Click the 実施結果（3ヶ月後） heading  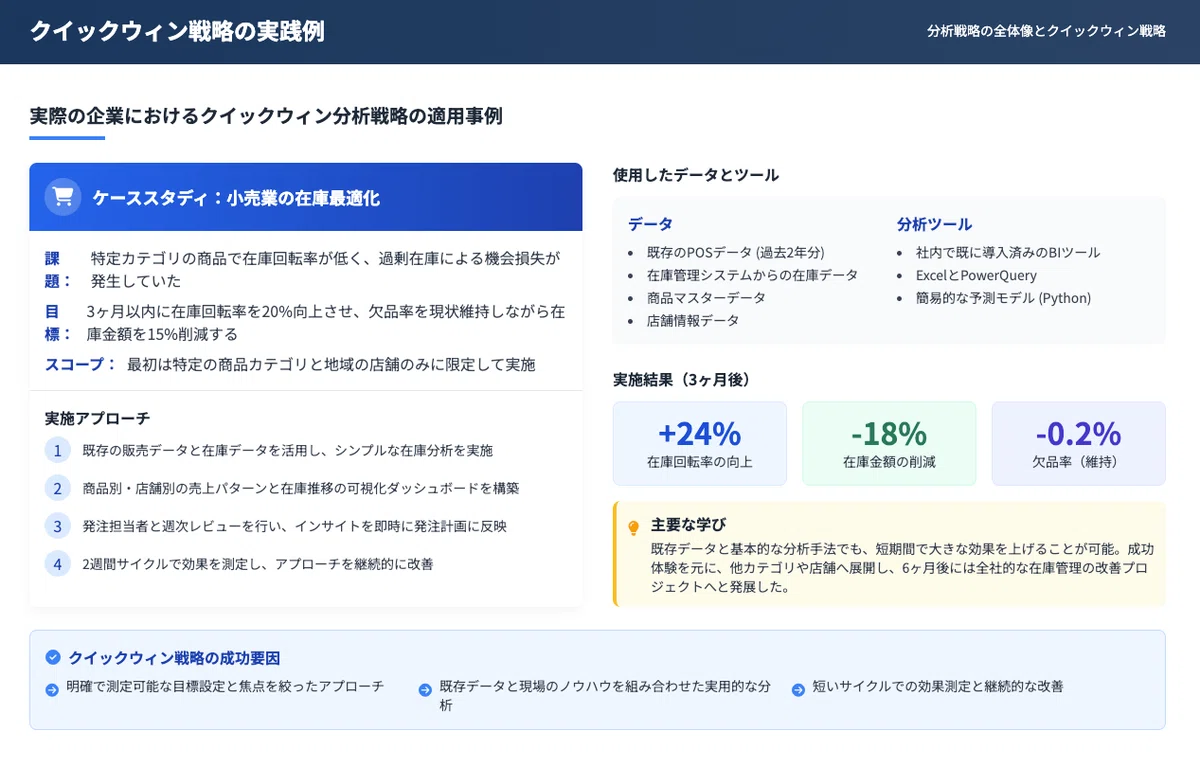[x=682, y=380]
